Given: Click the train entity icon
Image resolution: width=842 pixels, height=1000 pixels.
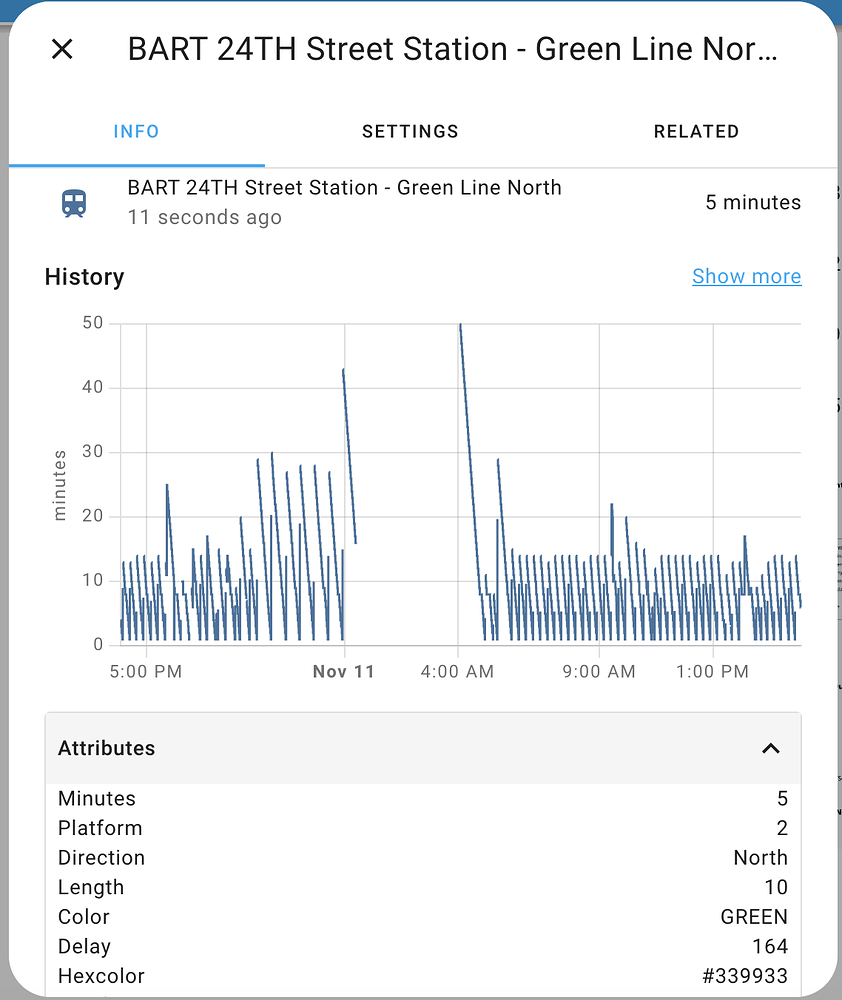Looking at the screenshot, I should (x=74, y=203).
